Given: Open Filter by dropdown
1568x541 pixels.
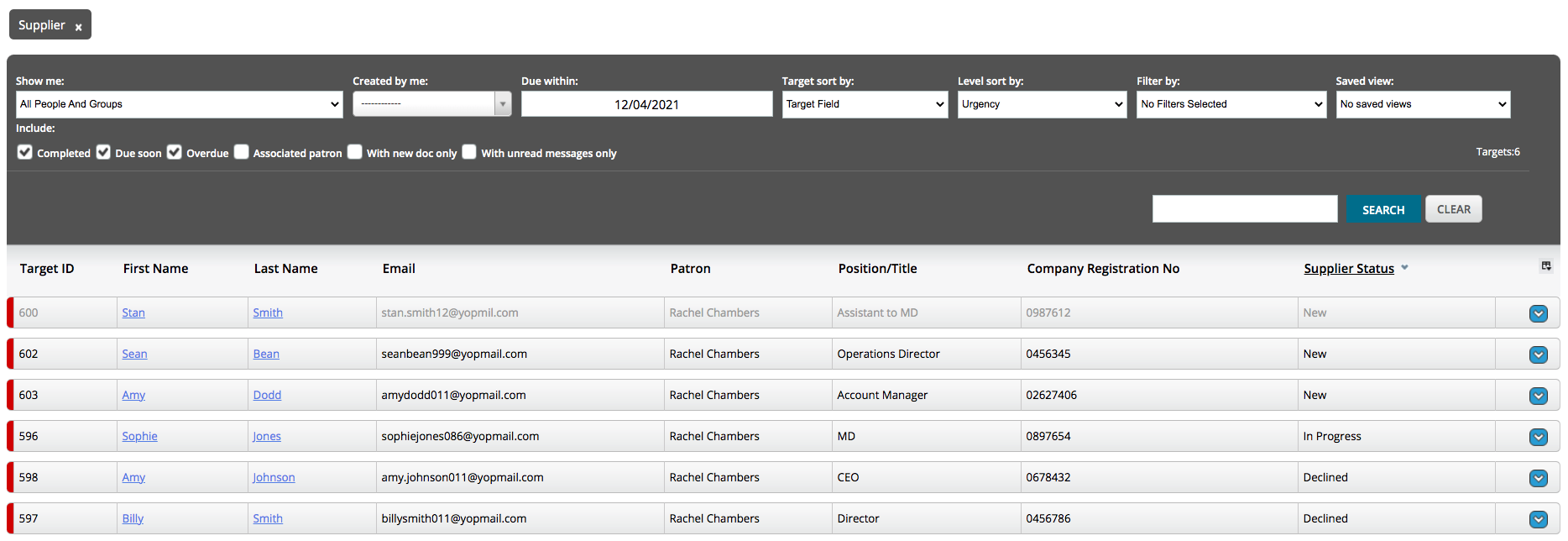Looking at the screenshot, I should 1231,104.
